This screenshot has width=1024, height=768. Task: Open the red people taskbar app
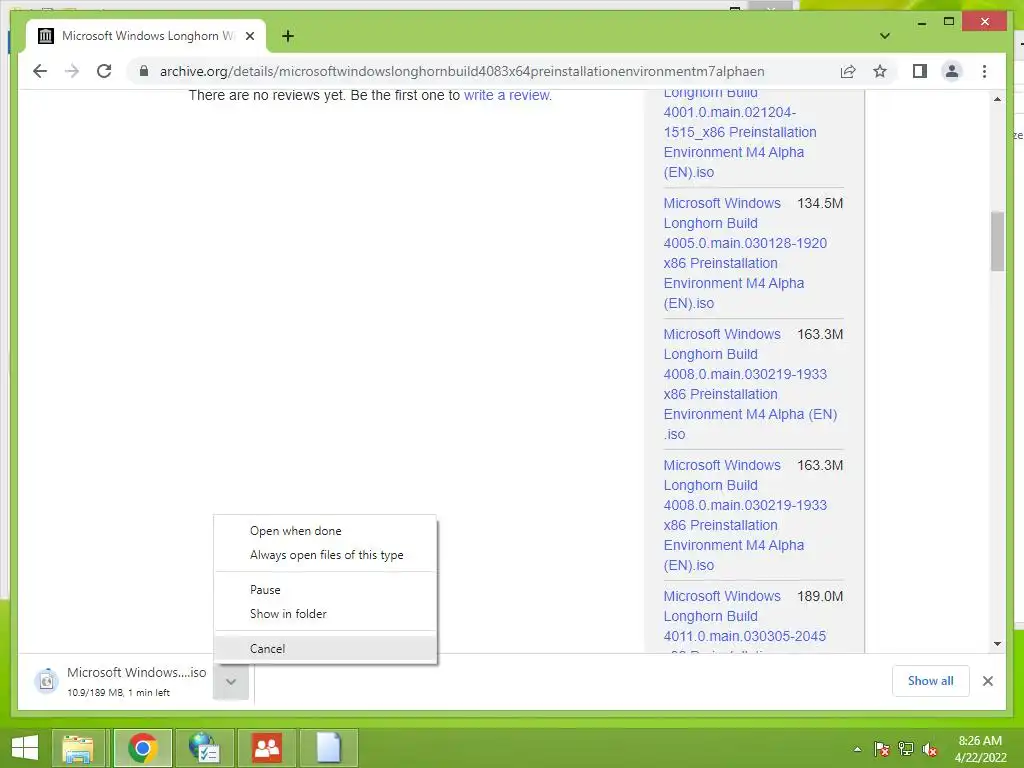266,748
